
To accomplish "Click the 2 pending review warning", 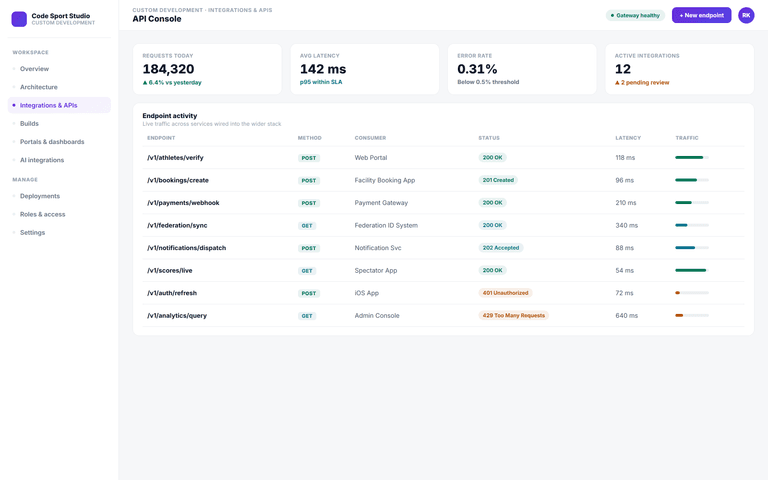I will pos(642,82).
